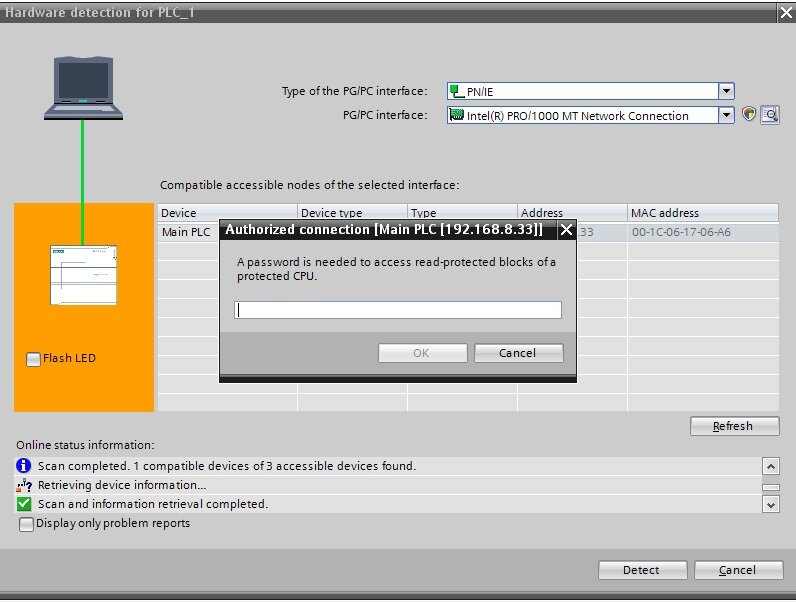Image resolution: width=796 pixels, height=602 pixels.
Task: Click the shield configuration icon
Action: tap(748, 114)
